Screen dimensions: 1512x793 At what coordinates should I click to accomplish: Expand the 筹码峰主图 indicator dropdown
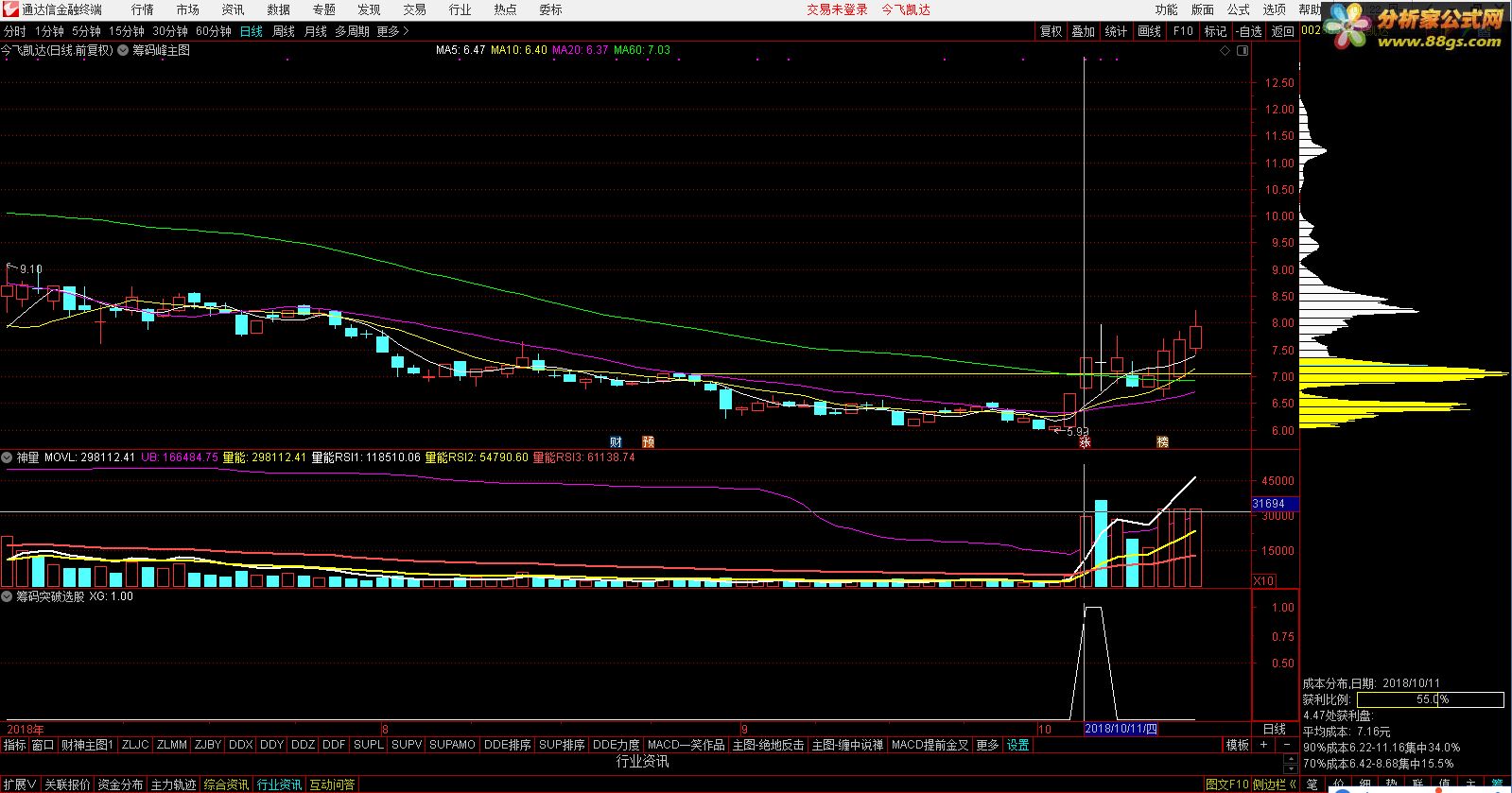click(123, 50)
